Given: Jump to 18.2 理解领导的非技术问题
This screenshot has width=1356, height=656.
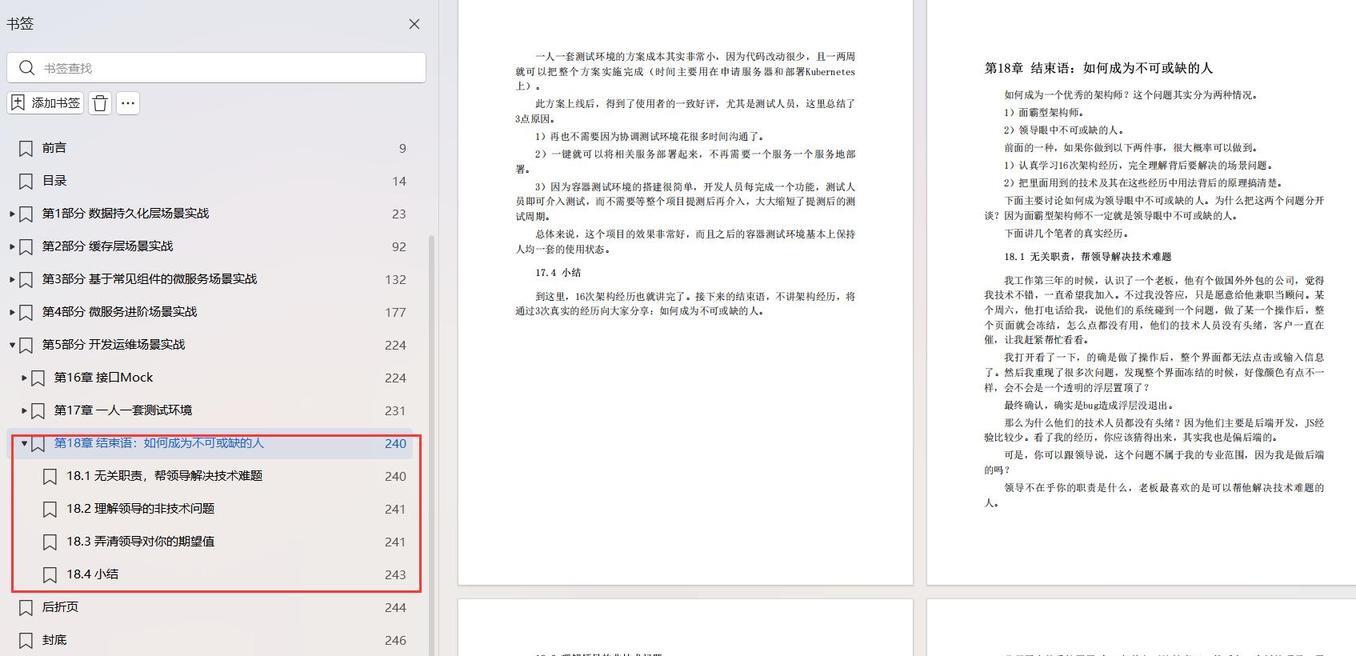Looking at the screenshot, I should [140, 509].
